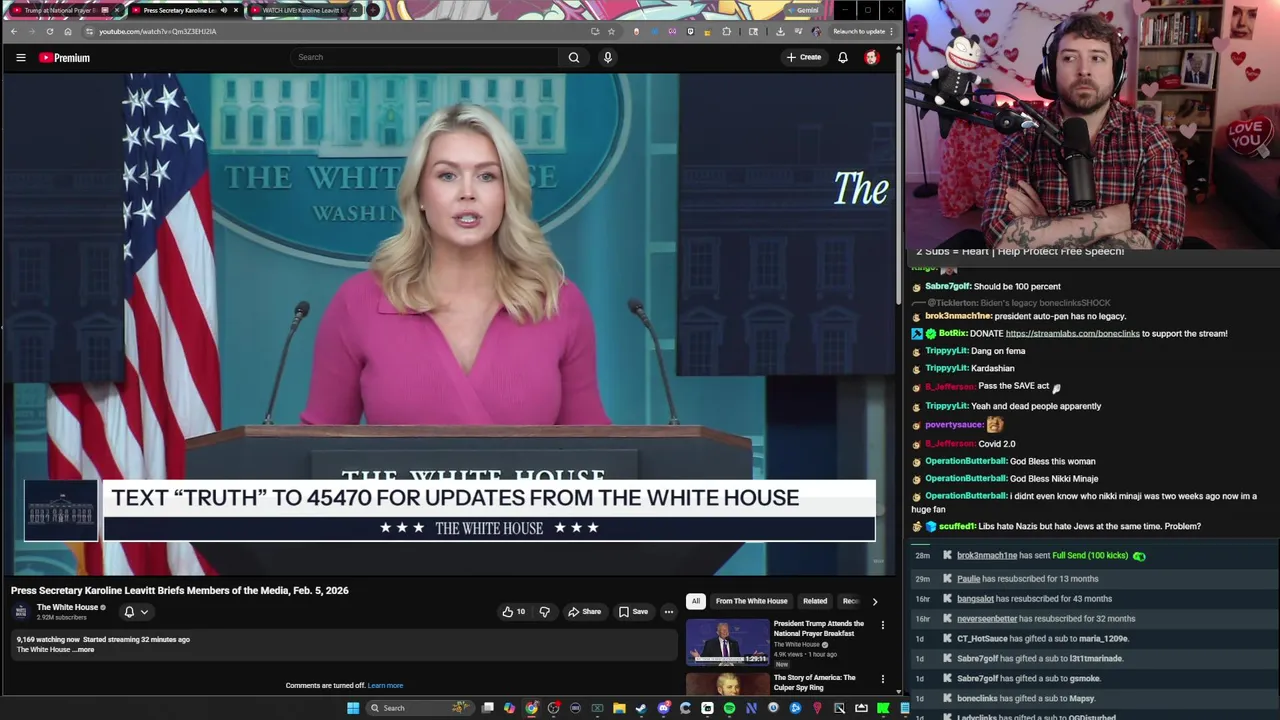
Task: Open the browser extensions puzzle icon
Action: coord(727,31)
